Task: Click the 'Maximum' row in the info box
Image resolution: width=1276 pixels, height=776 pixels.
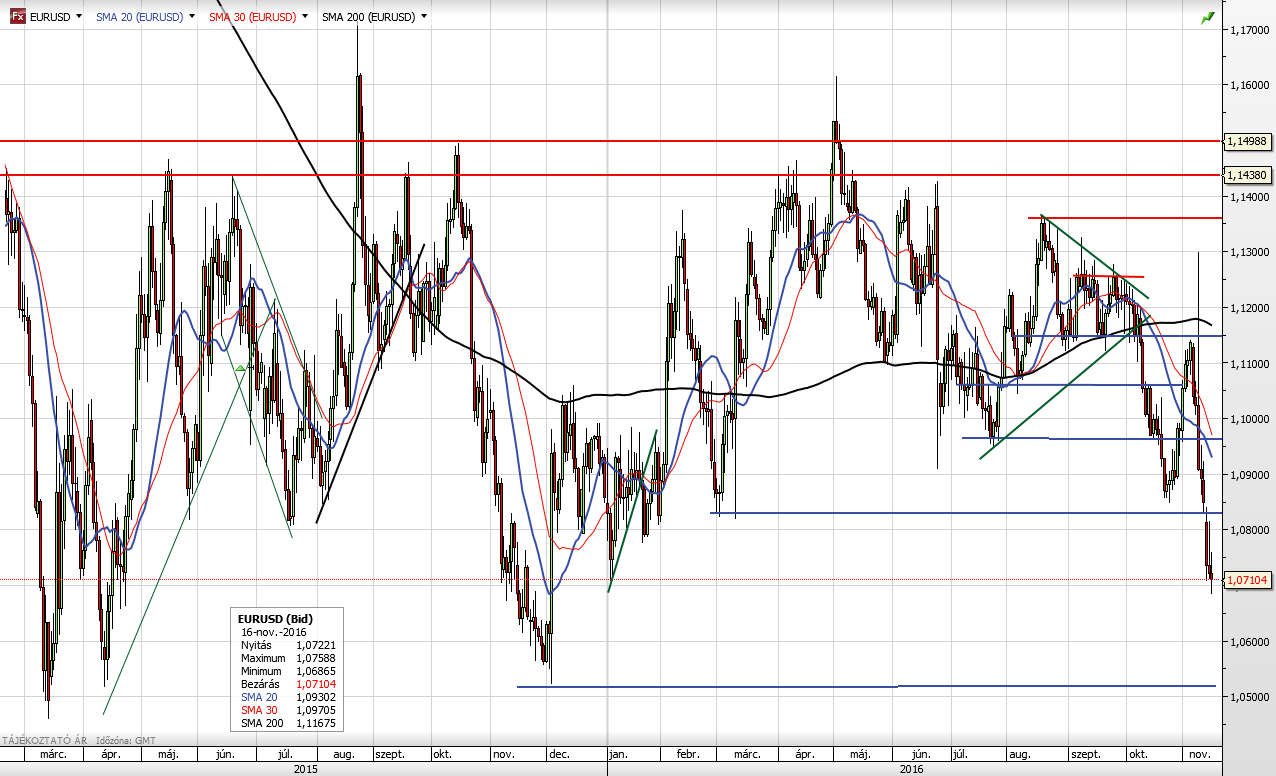Action: tap(290, 658)
